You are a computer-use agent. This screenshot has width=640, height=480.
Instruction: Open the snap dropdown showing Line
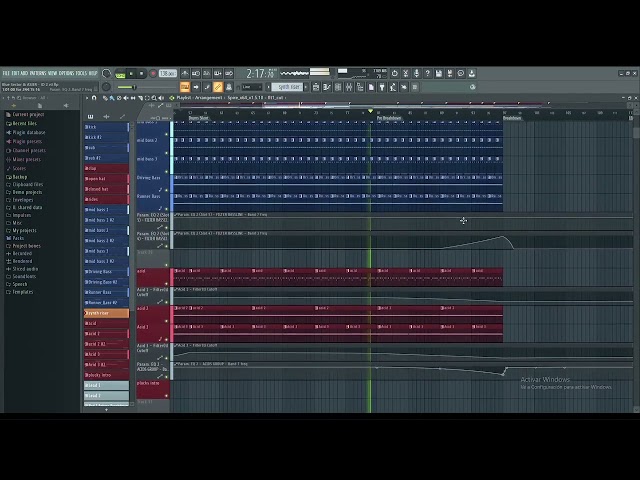251,87
